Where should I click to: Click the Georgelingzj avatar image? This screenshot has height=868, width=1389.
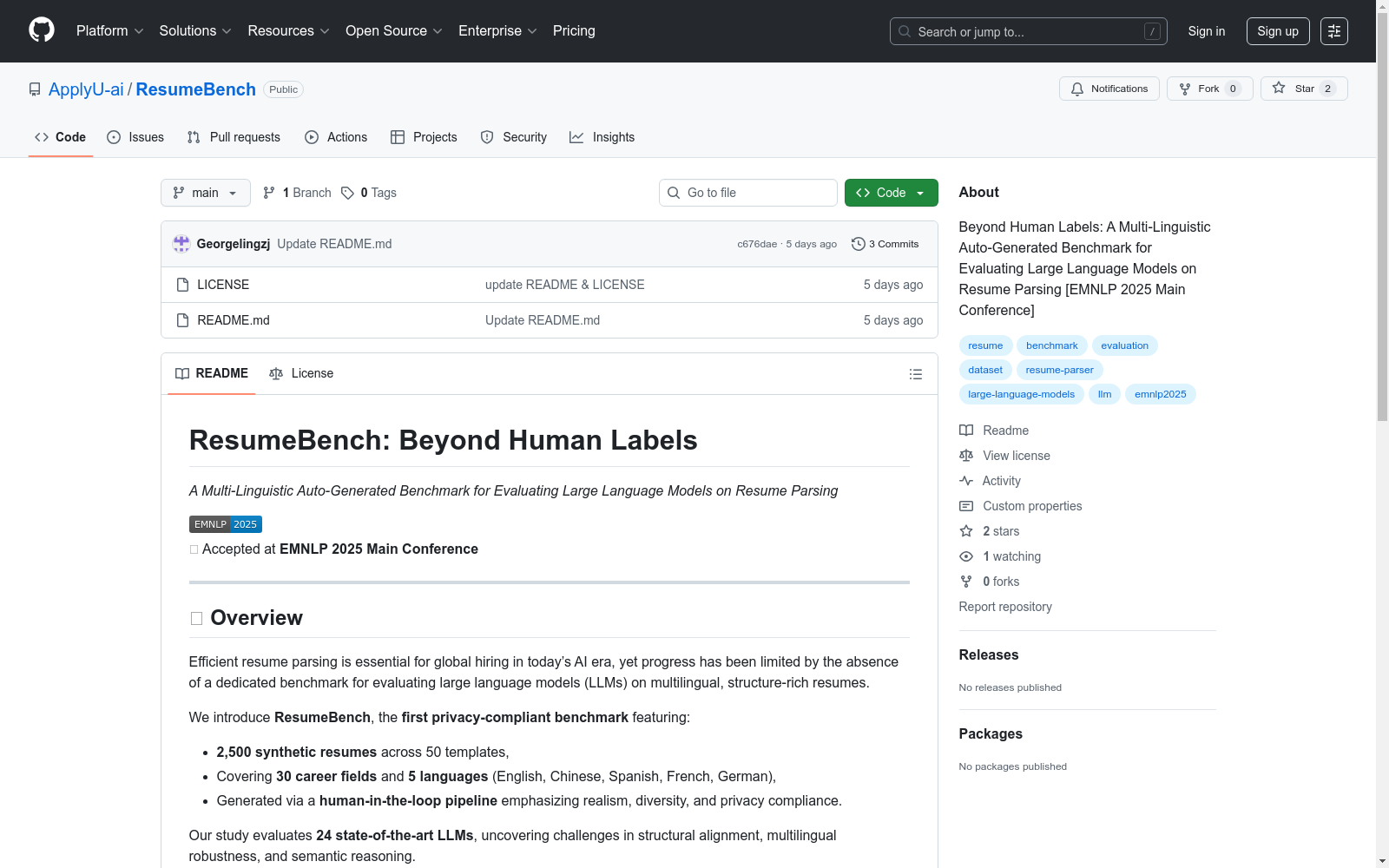181,244
